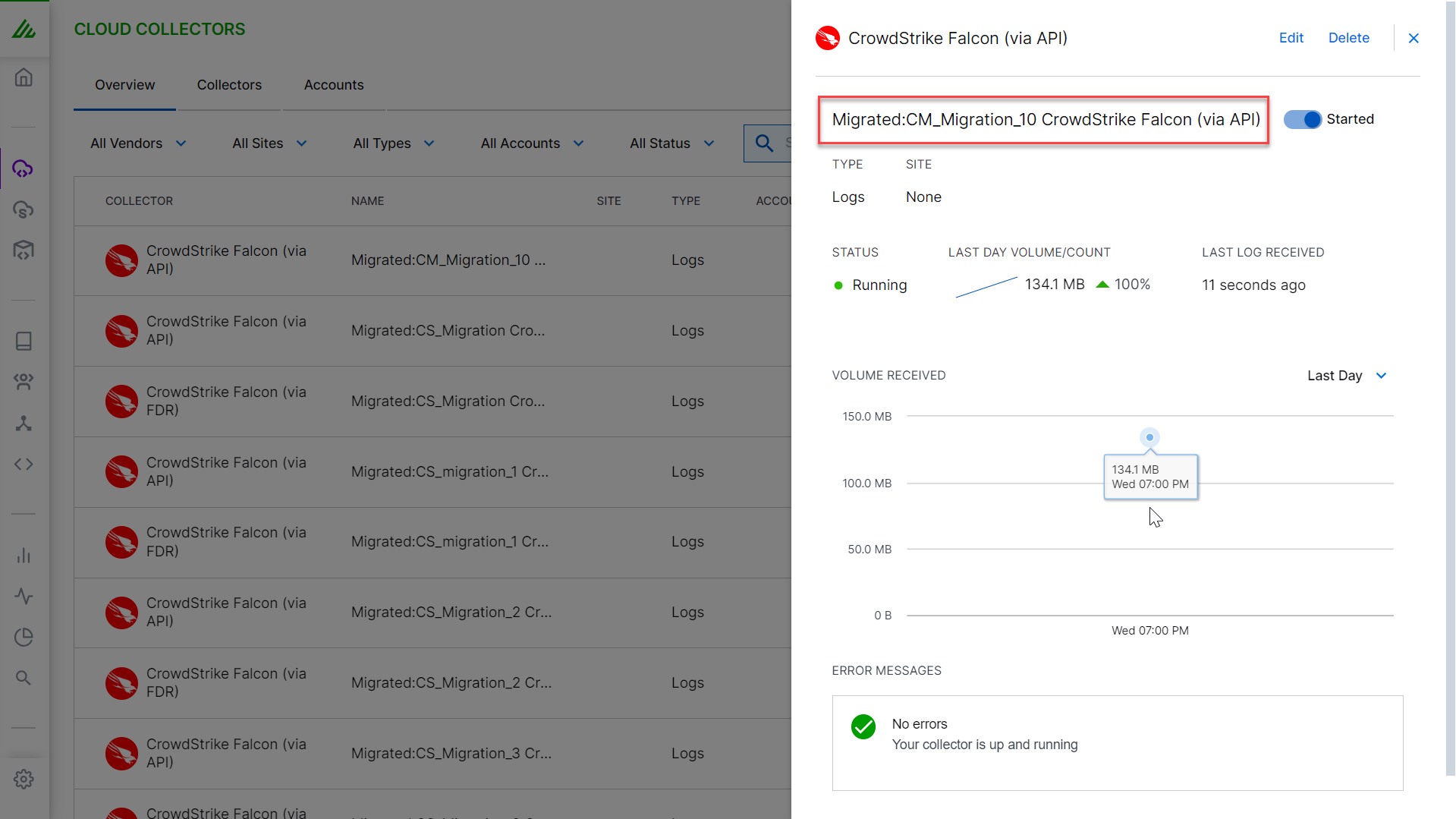Switch to the Collectors tab
The image size is (1456, 819).
(x=229, y=85)
